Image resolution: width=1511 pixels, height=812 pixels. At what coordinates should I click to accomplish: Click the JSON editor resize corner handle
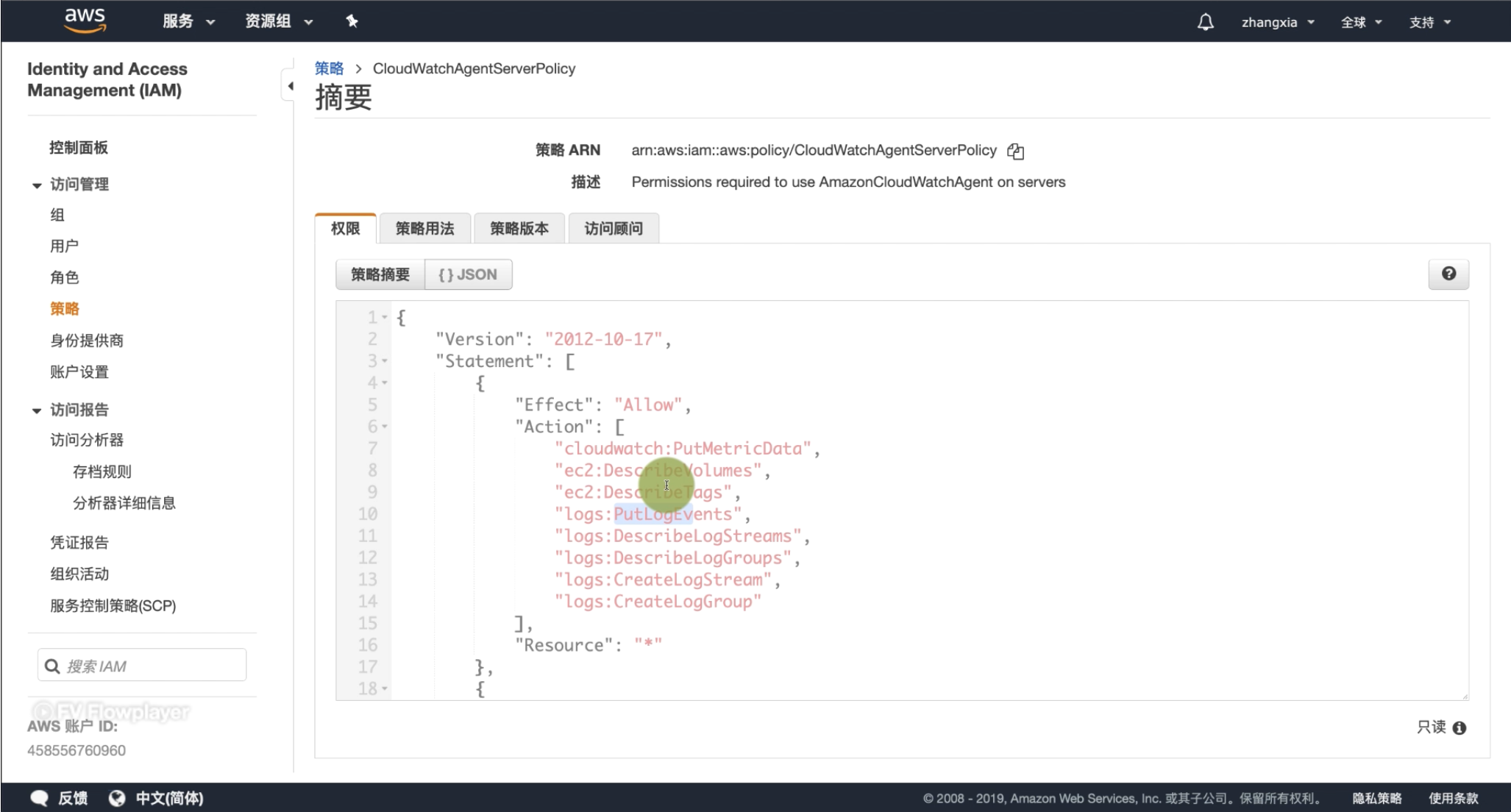coord(1465,696)
